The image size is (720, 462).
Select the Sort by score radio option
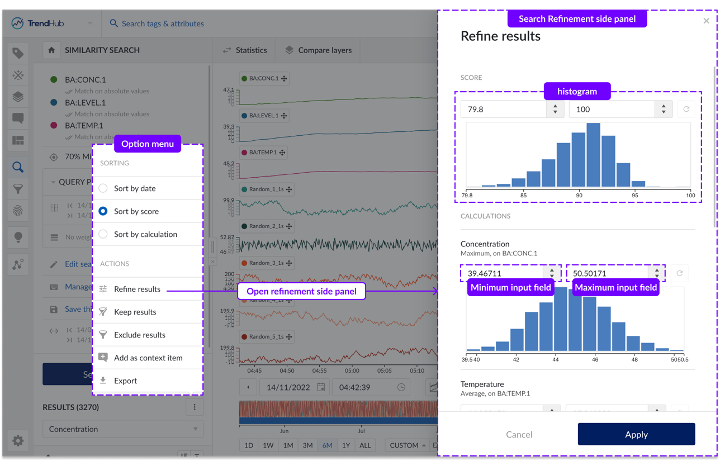103,211
